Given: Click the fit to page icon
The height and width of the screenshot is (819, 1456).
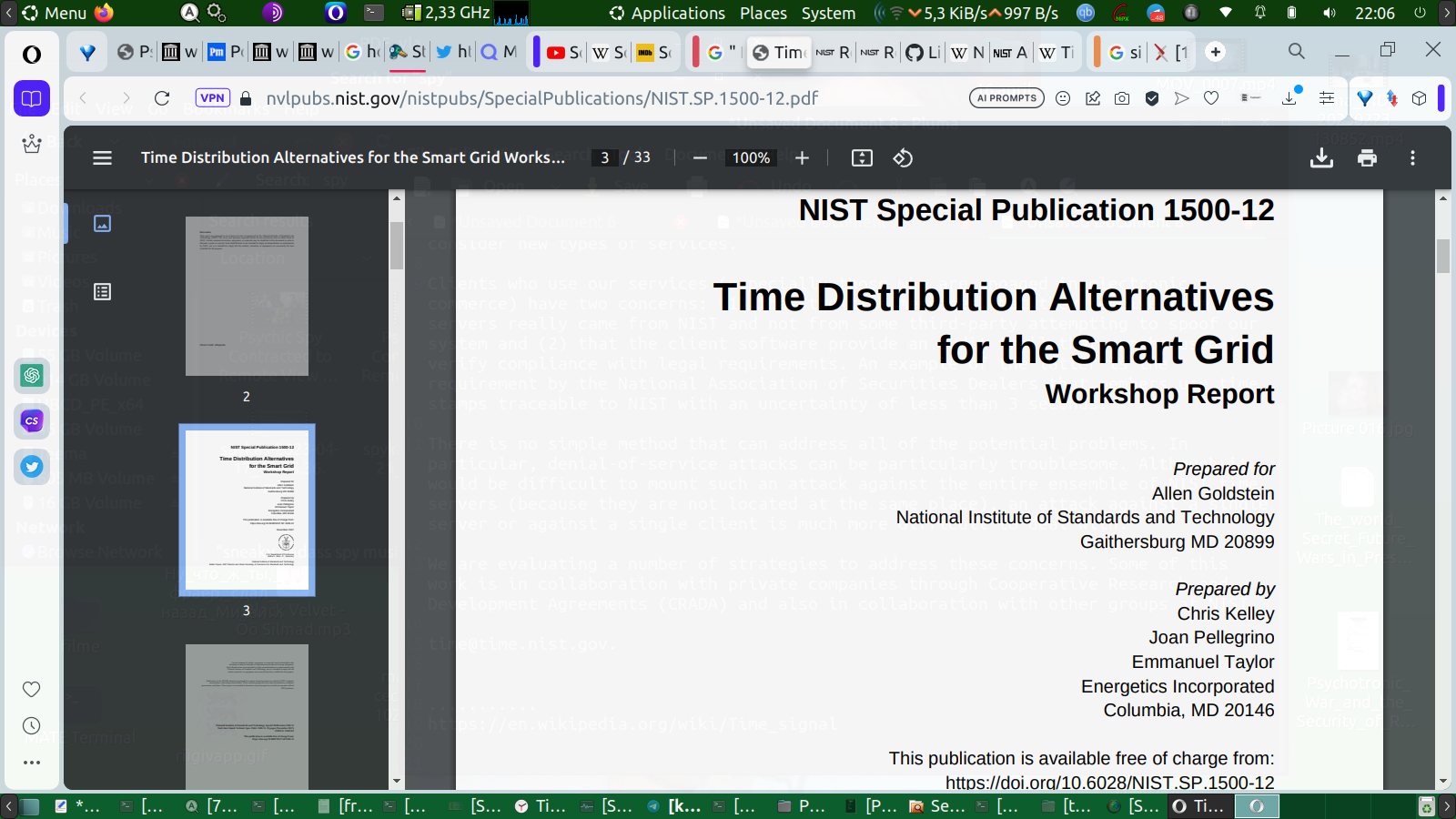Looking at the screenshot, I should click(x=861, y=157).
